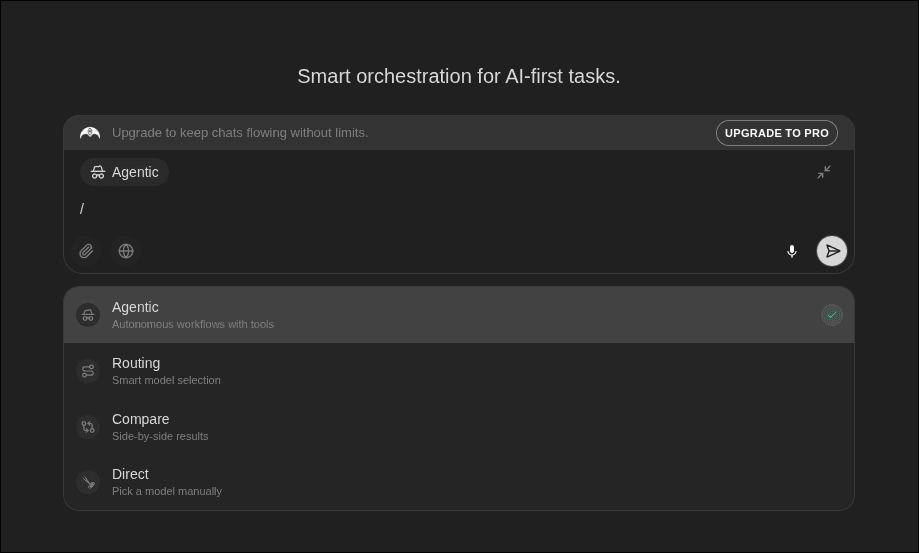The height and width of the screenshot is (553, 919).
Task: Toggle the Agentic checkmark indicator
Action: click(832, 315)
